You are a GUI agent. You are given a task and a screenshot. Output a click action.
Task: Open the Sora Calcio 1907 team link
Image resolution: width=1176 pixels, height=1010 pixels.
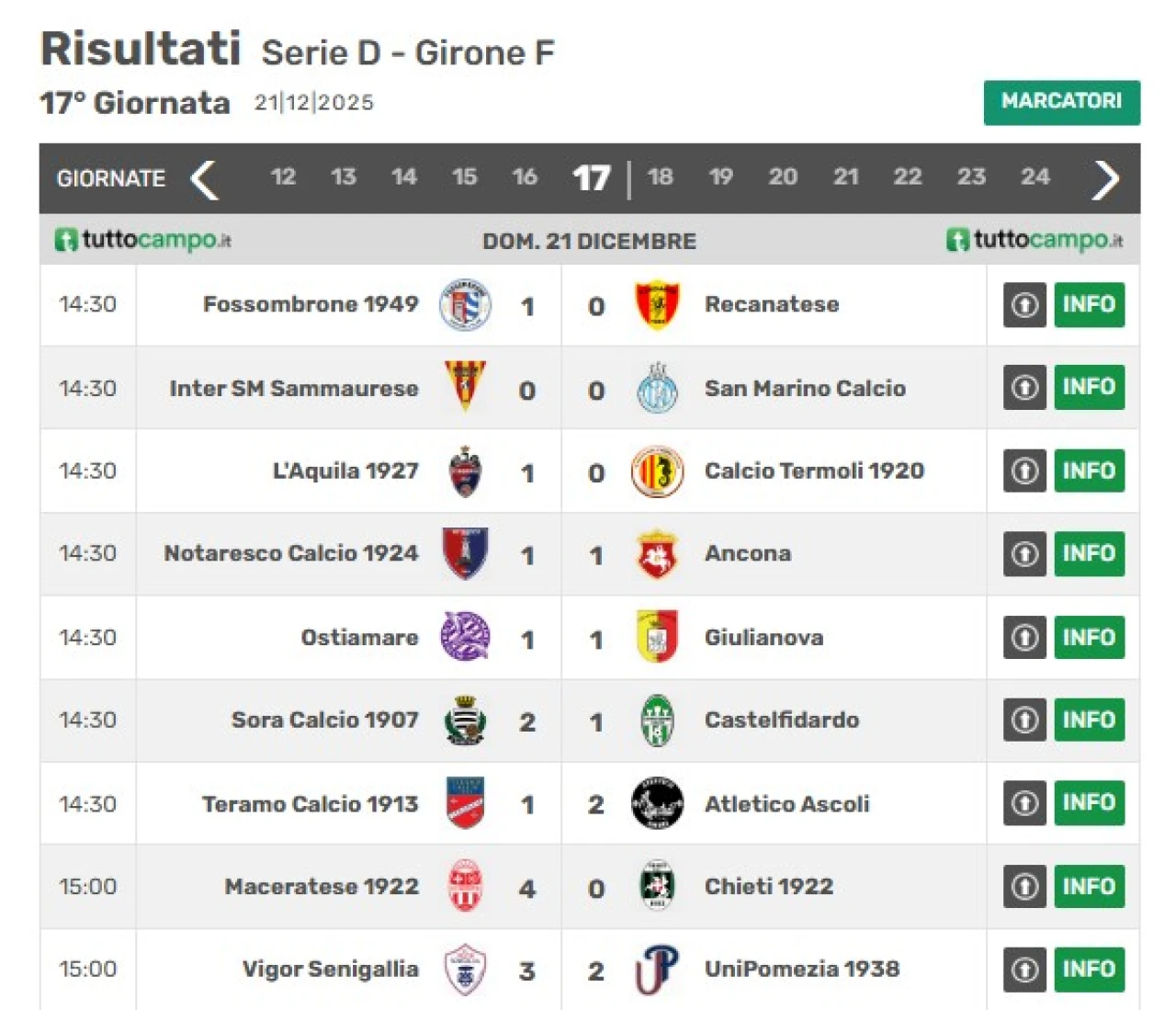click(324, 721)
